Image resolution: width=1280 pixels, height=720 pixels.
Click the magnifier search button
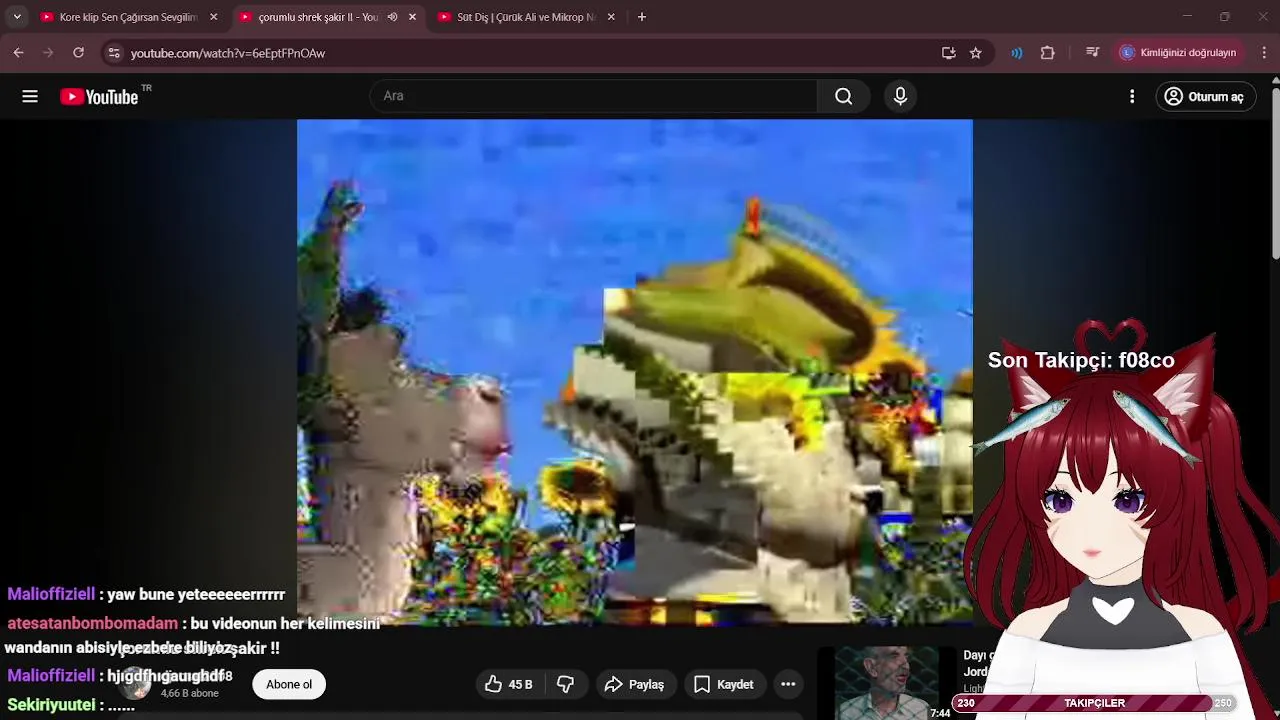pyautogui.click(x=843, y=96)
